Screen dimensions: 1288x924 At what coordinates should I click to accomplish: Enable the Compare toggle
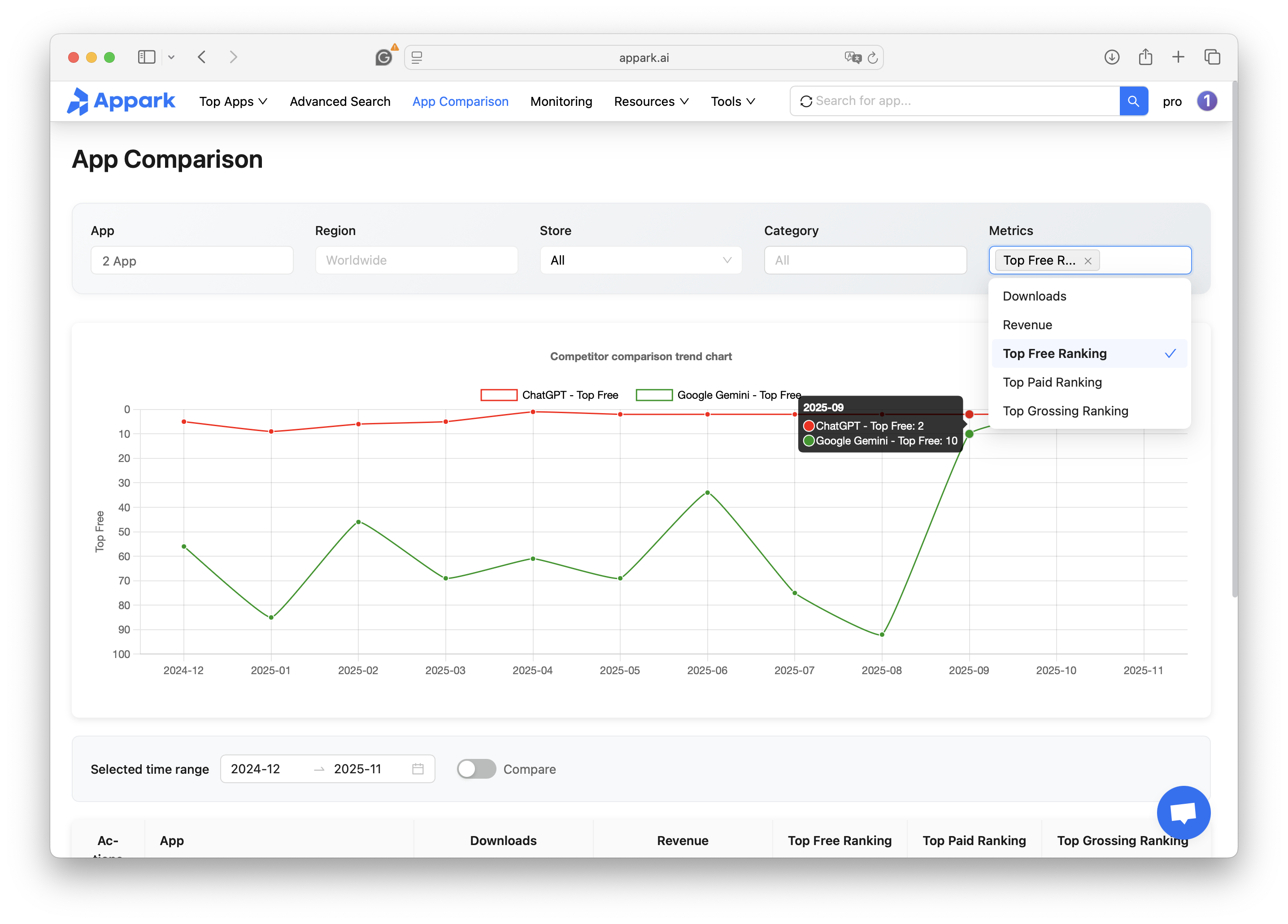pos(476,768)
